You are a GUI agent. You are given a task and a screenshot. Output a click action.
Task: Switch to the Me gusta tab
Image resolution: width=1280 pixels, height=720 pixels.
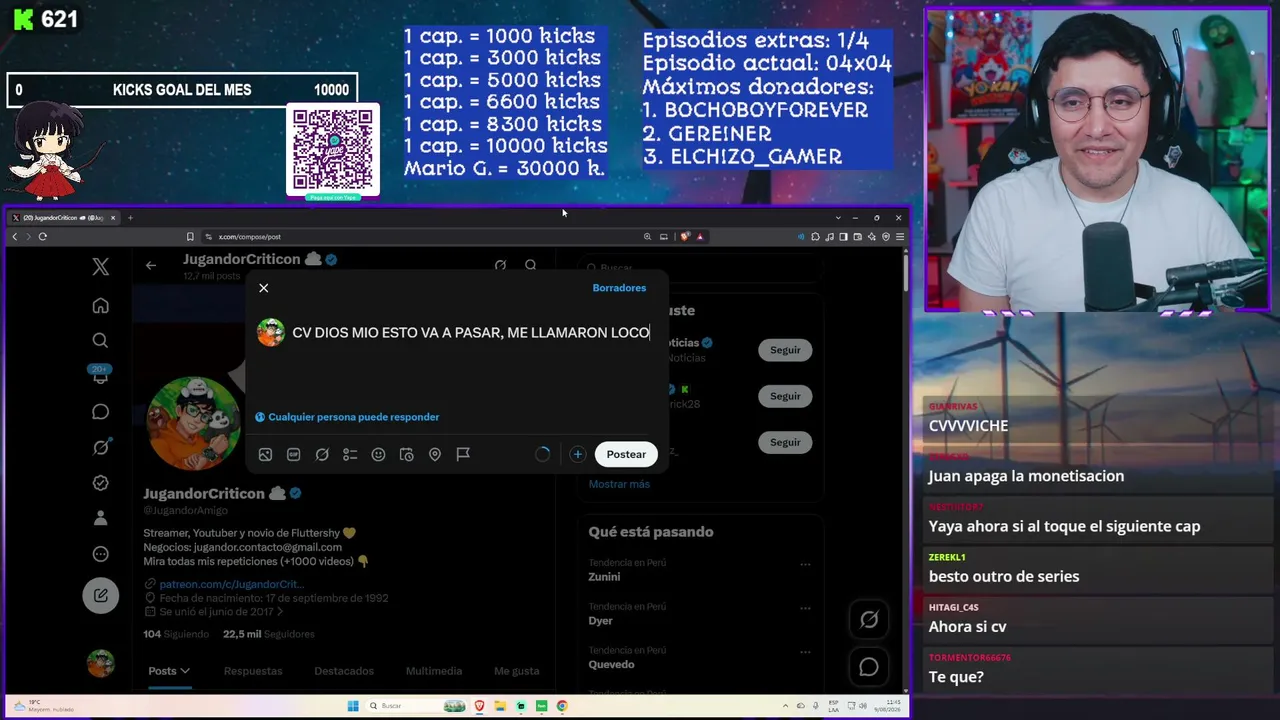pos(517,671)
